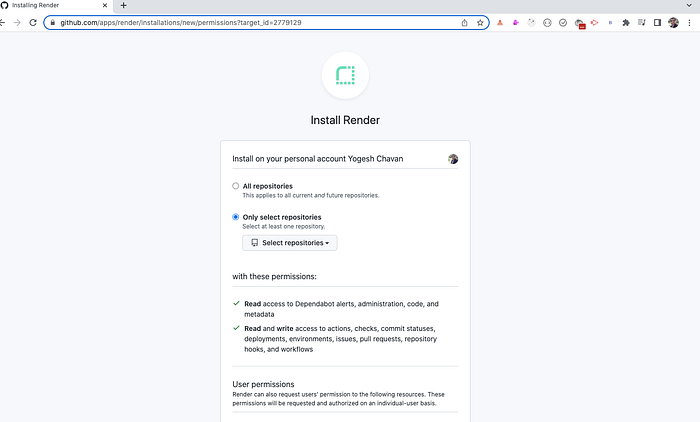Viewport: 700px width, 422px height.
Task: Click Yogesh Chavan account avatar in card
Action: [453, 159]
